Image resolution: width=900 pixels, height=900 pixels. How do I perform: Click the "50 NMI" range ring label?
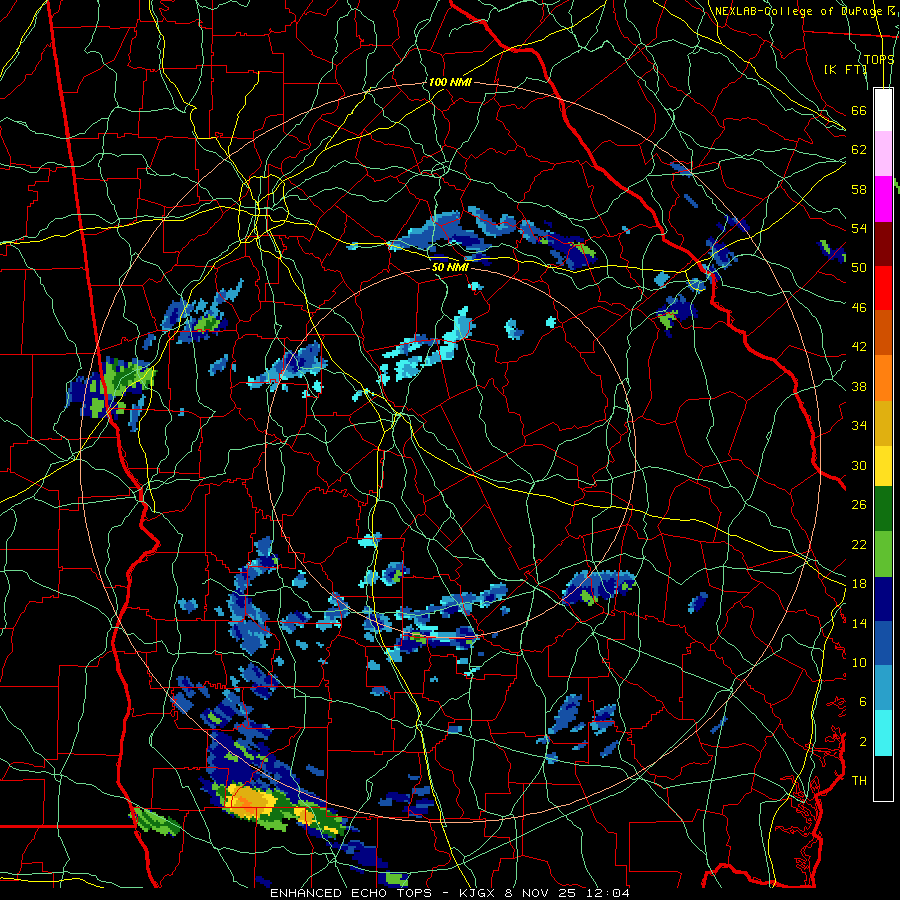pyautogui.click(x=450, y=267)
